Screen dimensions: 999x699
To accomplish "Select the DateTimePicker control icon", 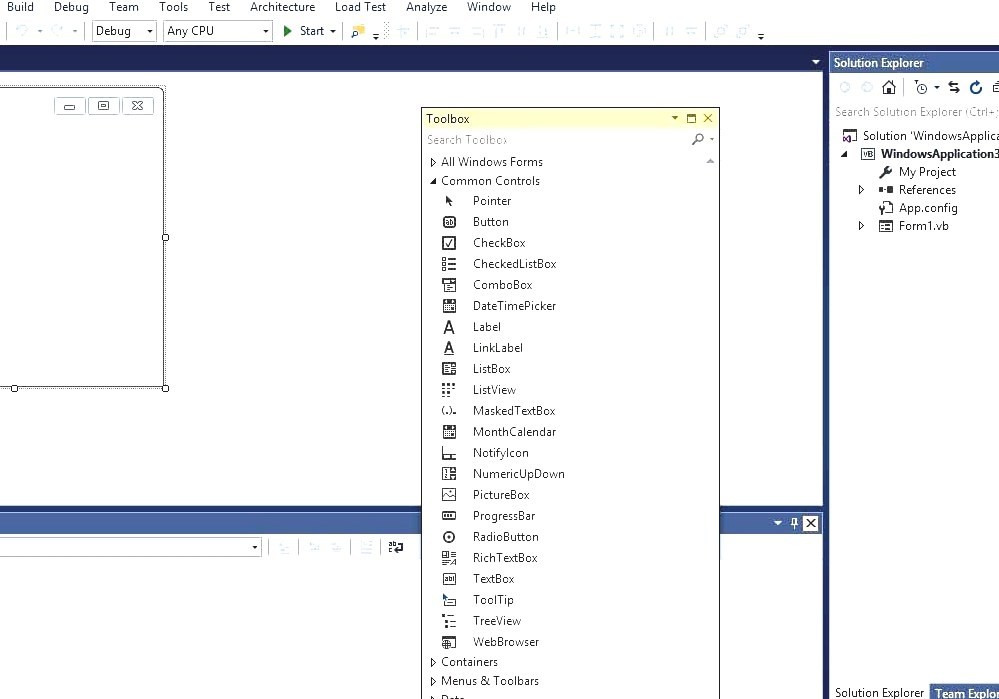I will tap(449, 306).
